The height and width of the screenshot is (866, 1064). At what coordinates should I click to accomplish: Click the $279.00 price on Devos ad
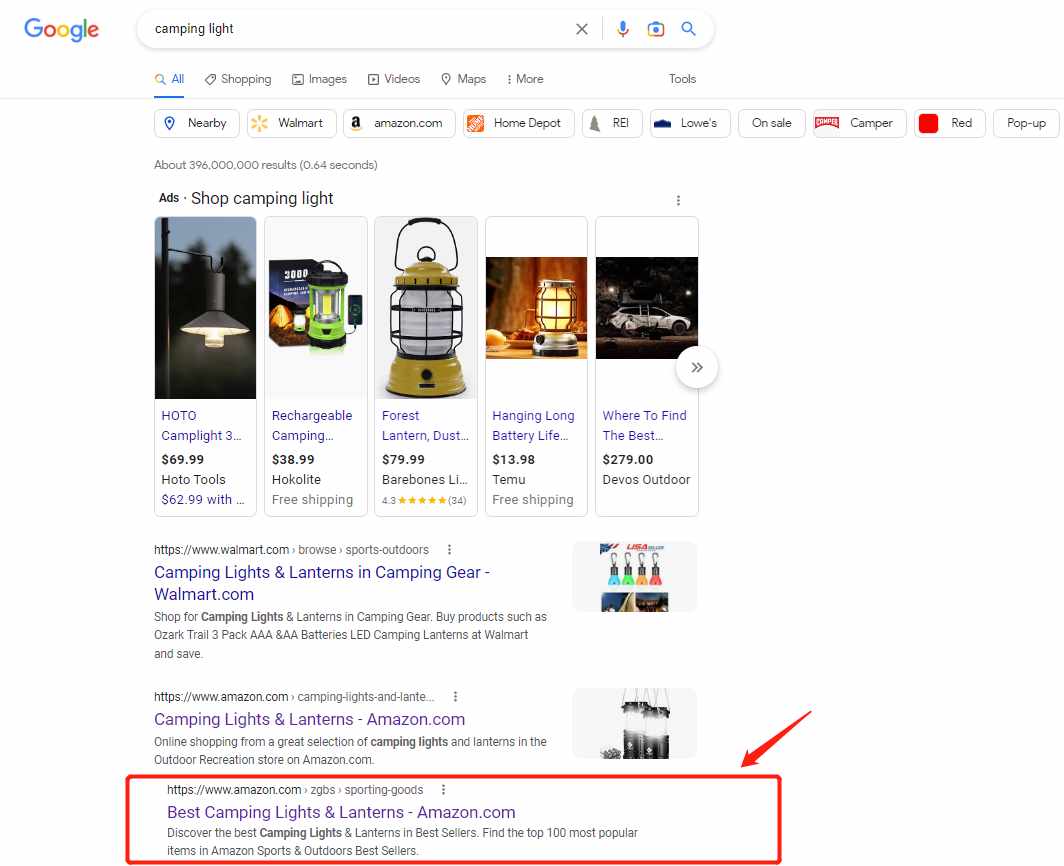(x=628, y=459)
